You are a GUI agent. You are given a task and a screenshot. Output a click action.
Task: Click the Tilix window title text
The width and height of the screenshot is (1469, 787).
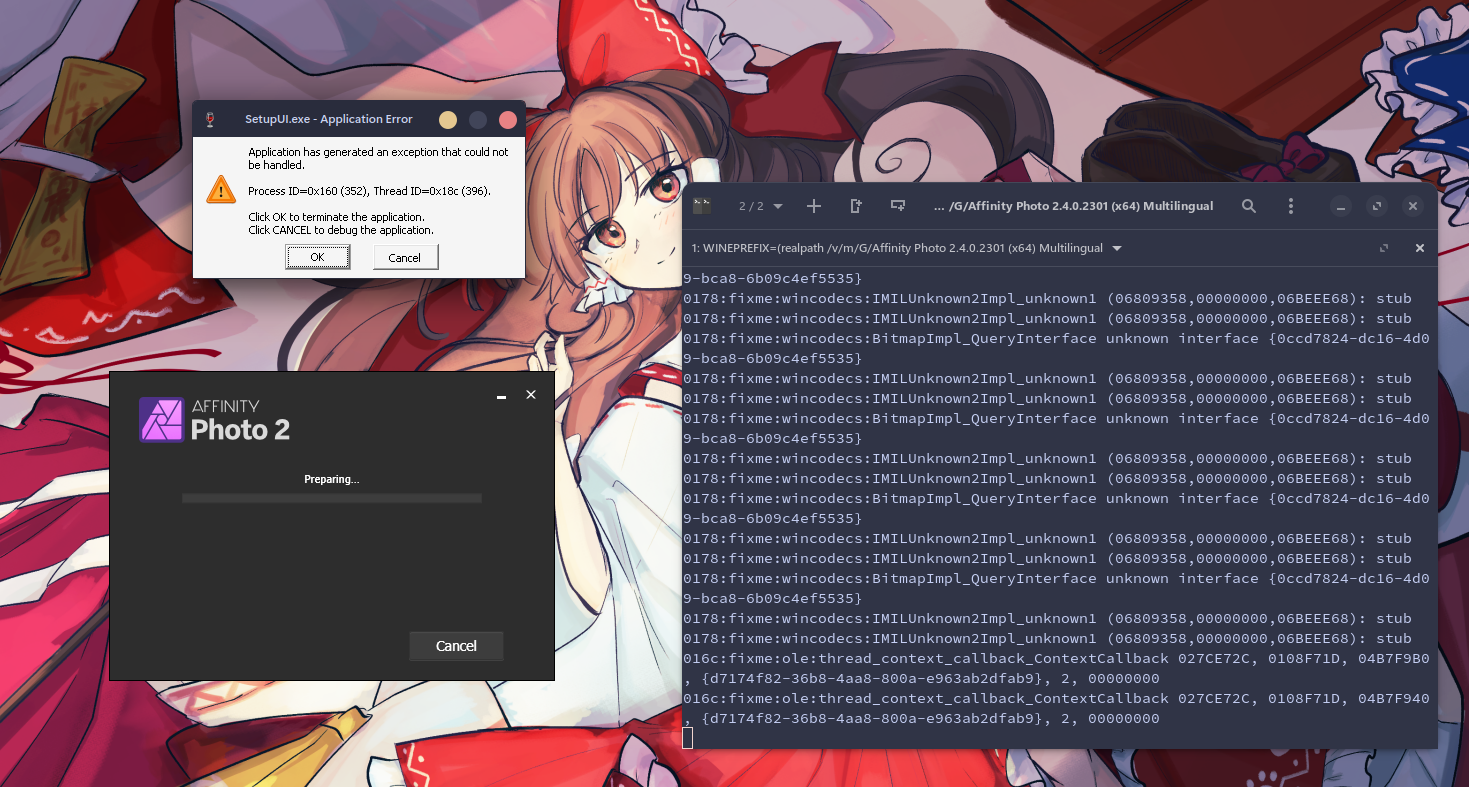[x=1073, y=206]
